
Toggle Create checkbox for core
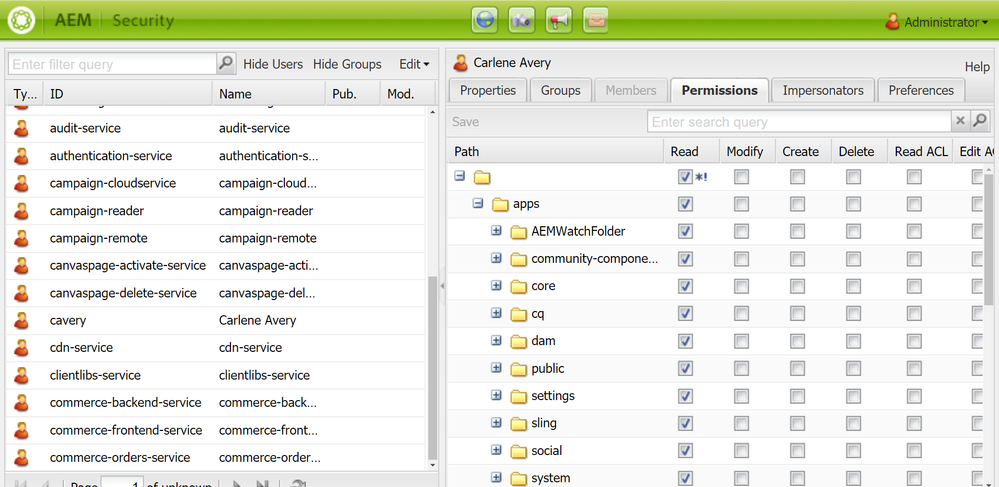pyautogui.click(x=798, y=286)
